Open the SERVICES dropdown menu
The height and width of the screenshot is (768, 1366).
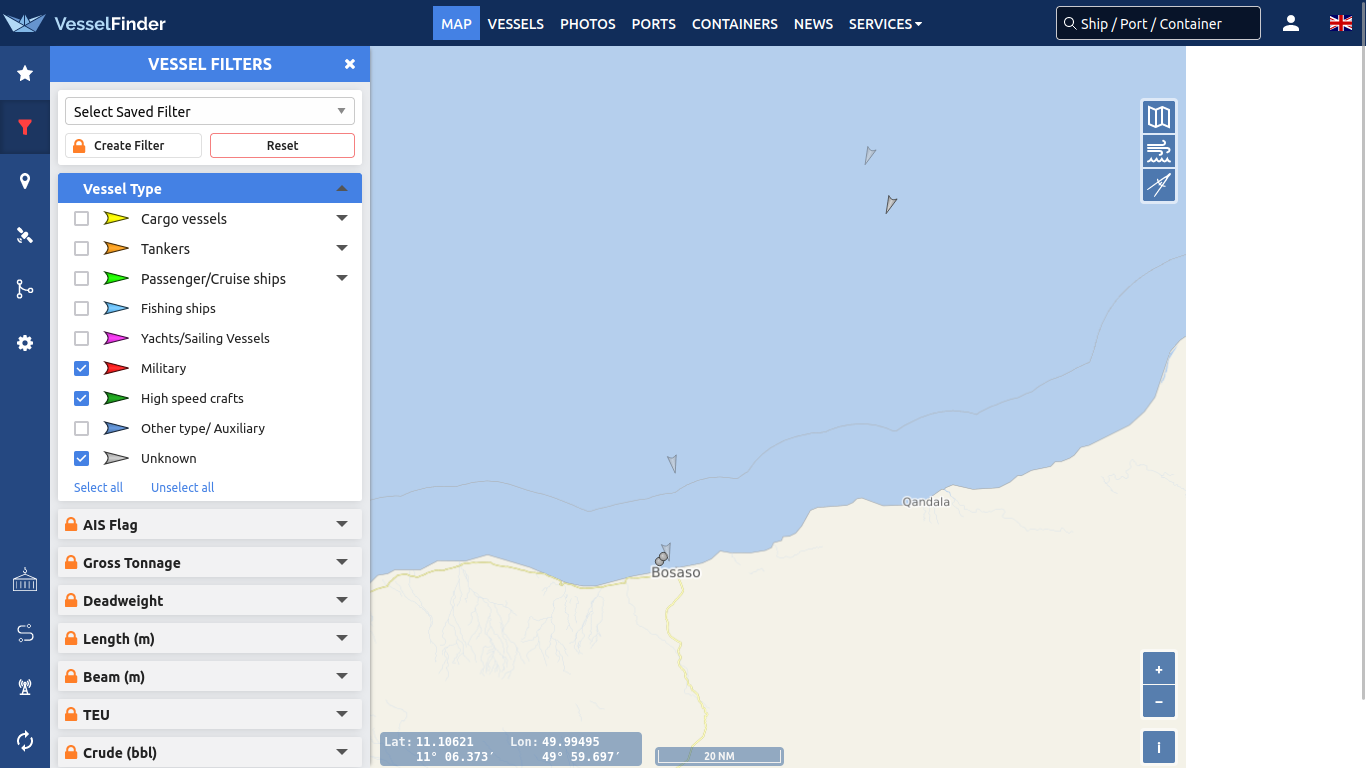click(886, 23)
